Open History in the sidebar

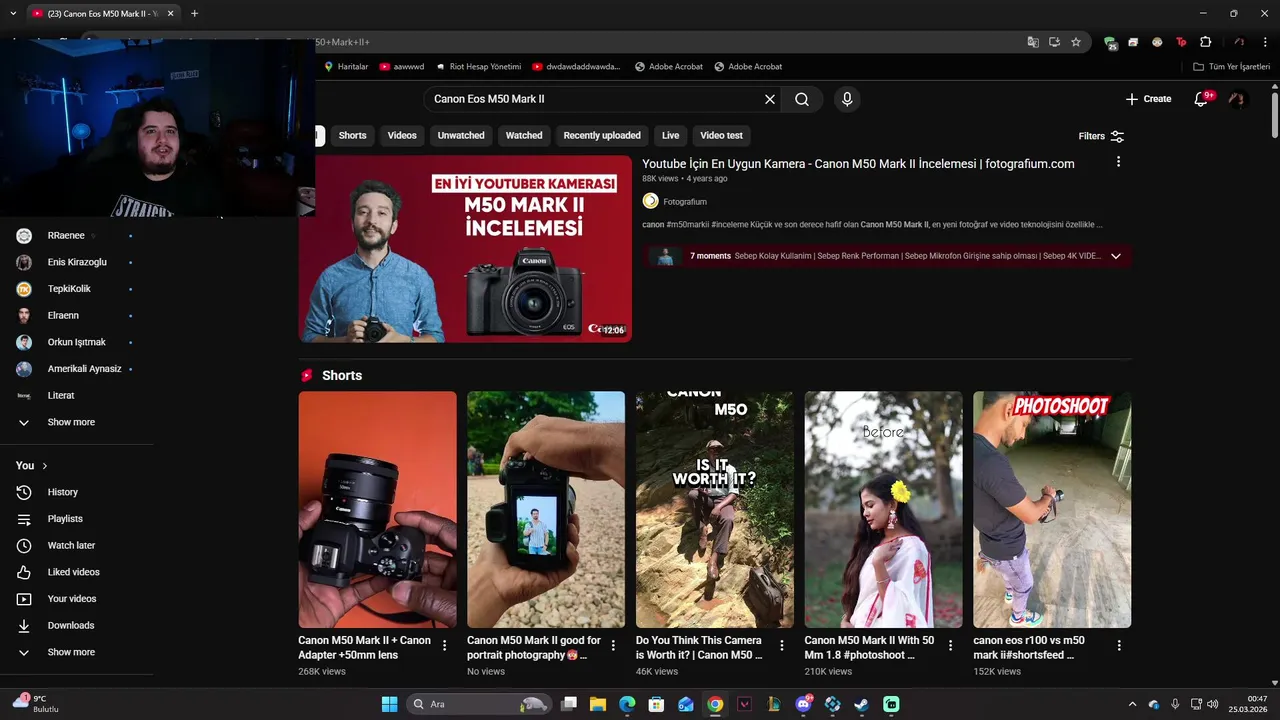(x=62, y=492)
